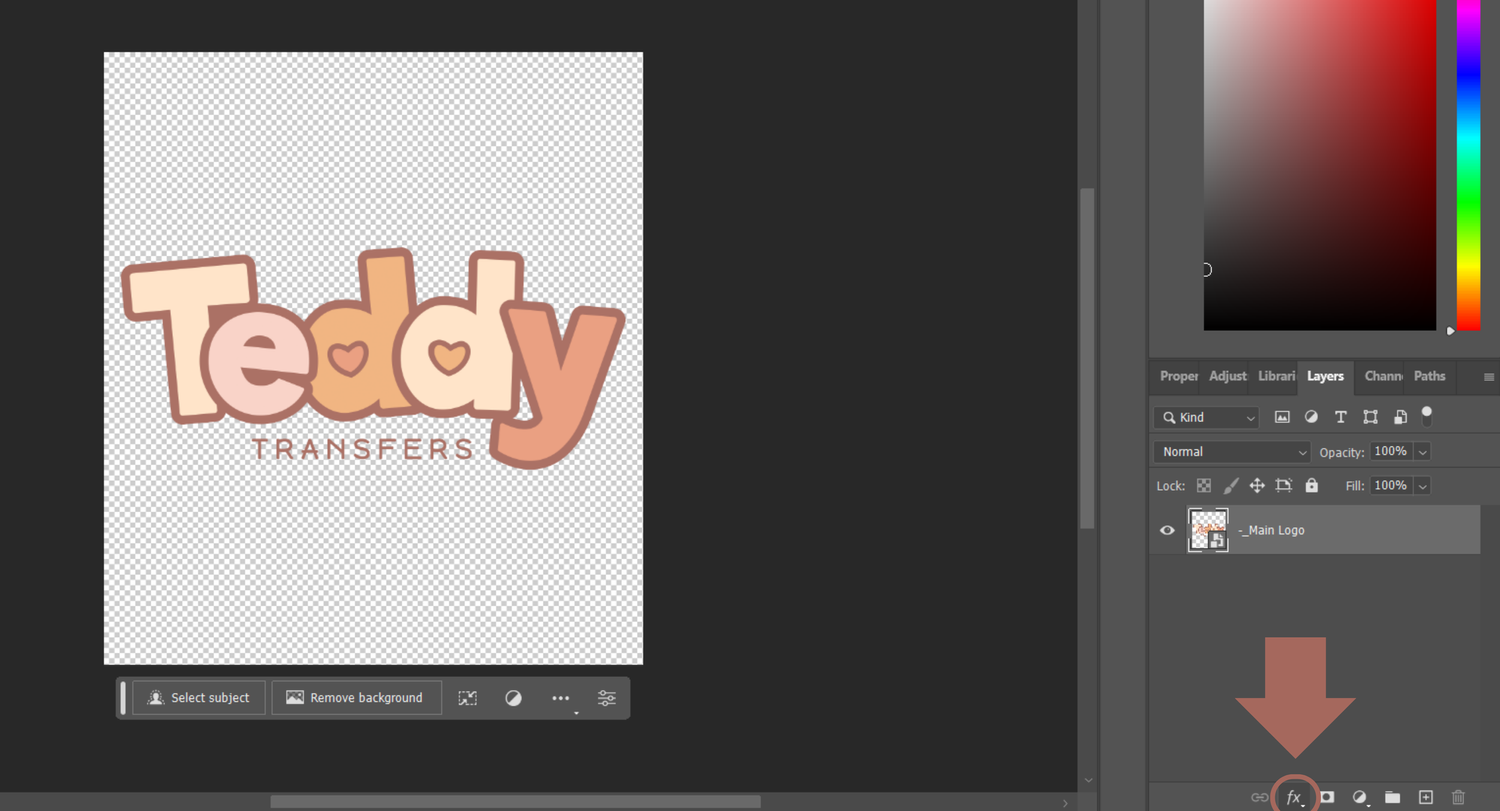1500x811 pixels.
Task: Click Select subject button
Action: click(x=199, y=698)
